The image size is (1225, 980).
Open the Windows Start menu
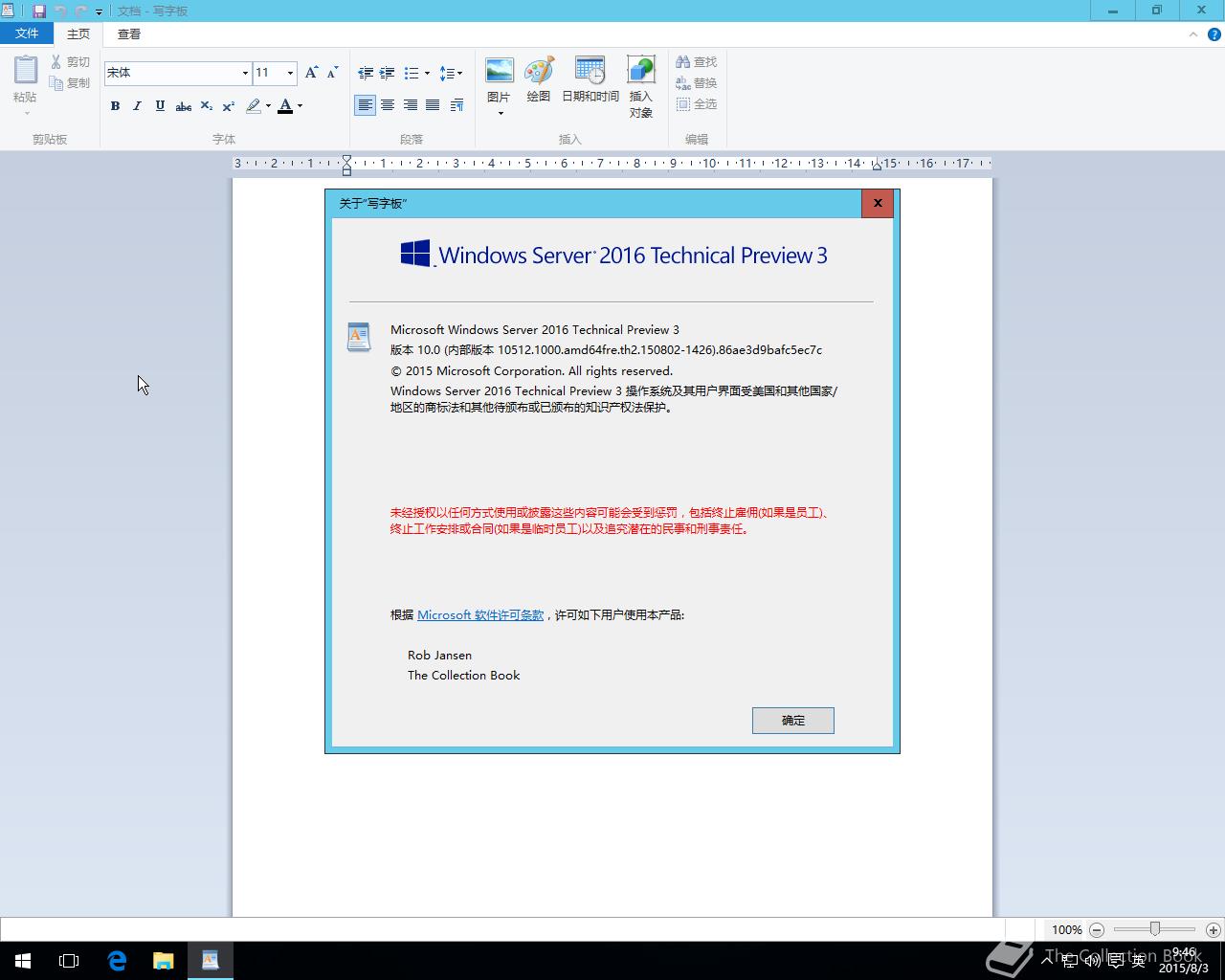23,961
